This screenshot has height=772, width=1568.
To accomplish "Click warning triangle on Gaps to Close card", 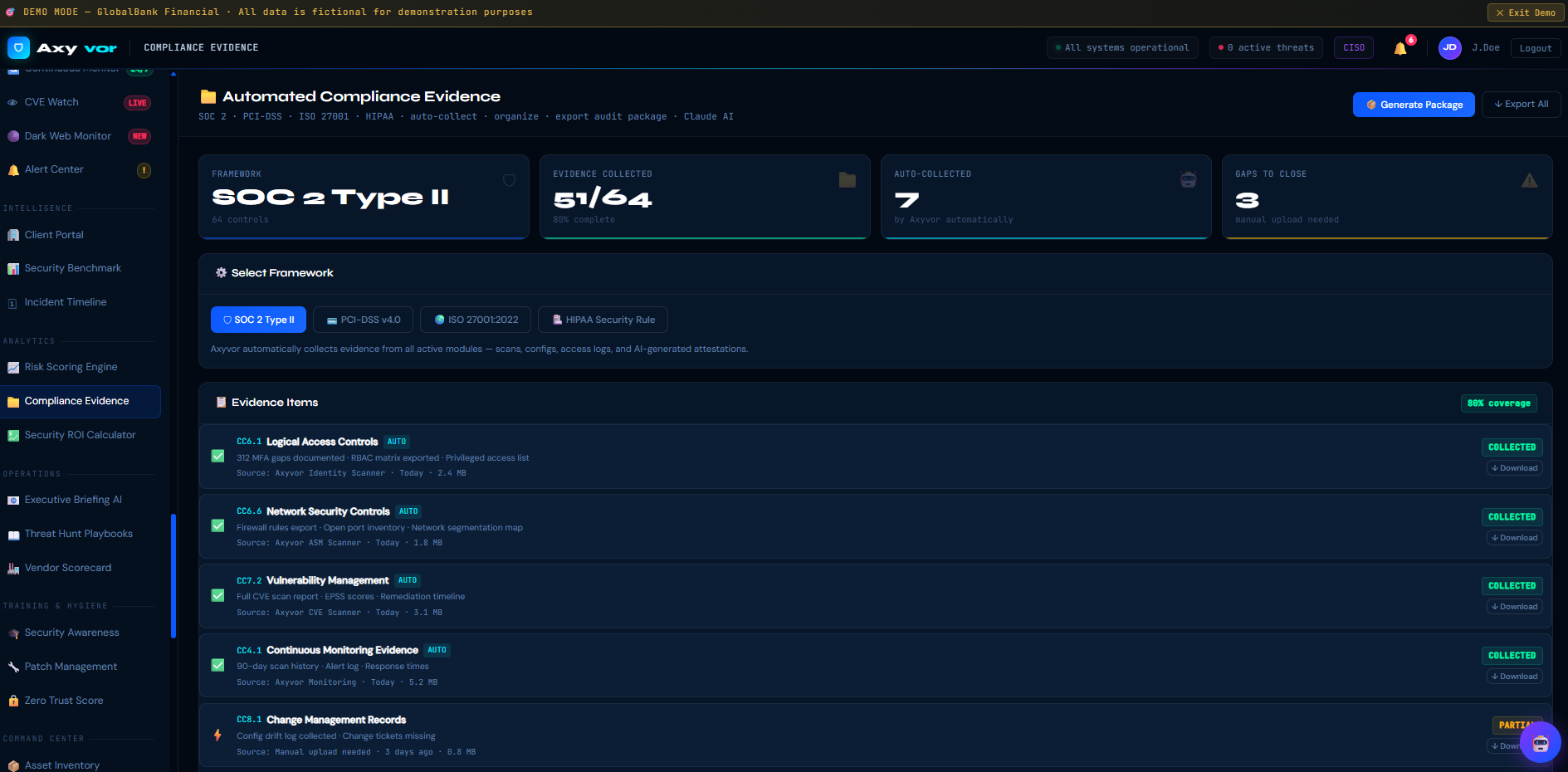I will [x=1529, y=180].
